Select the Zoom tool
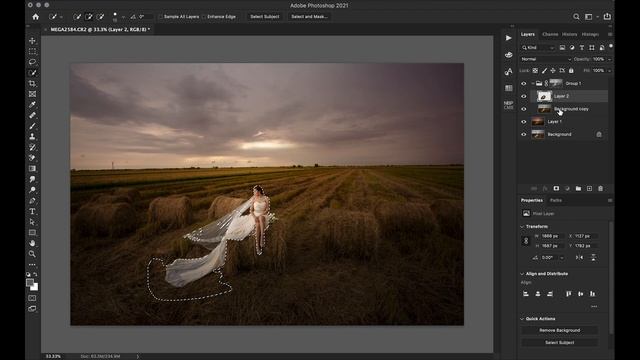Screen dimensions: 640x360 (x=32, y=254)
